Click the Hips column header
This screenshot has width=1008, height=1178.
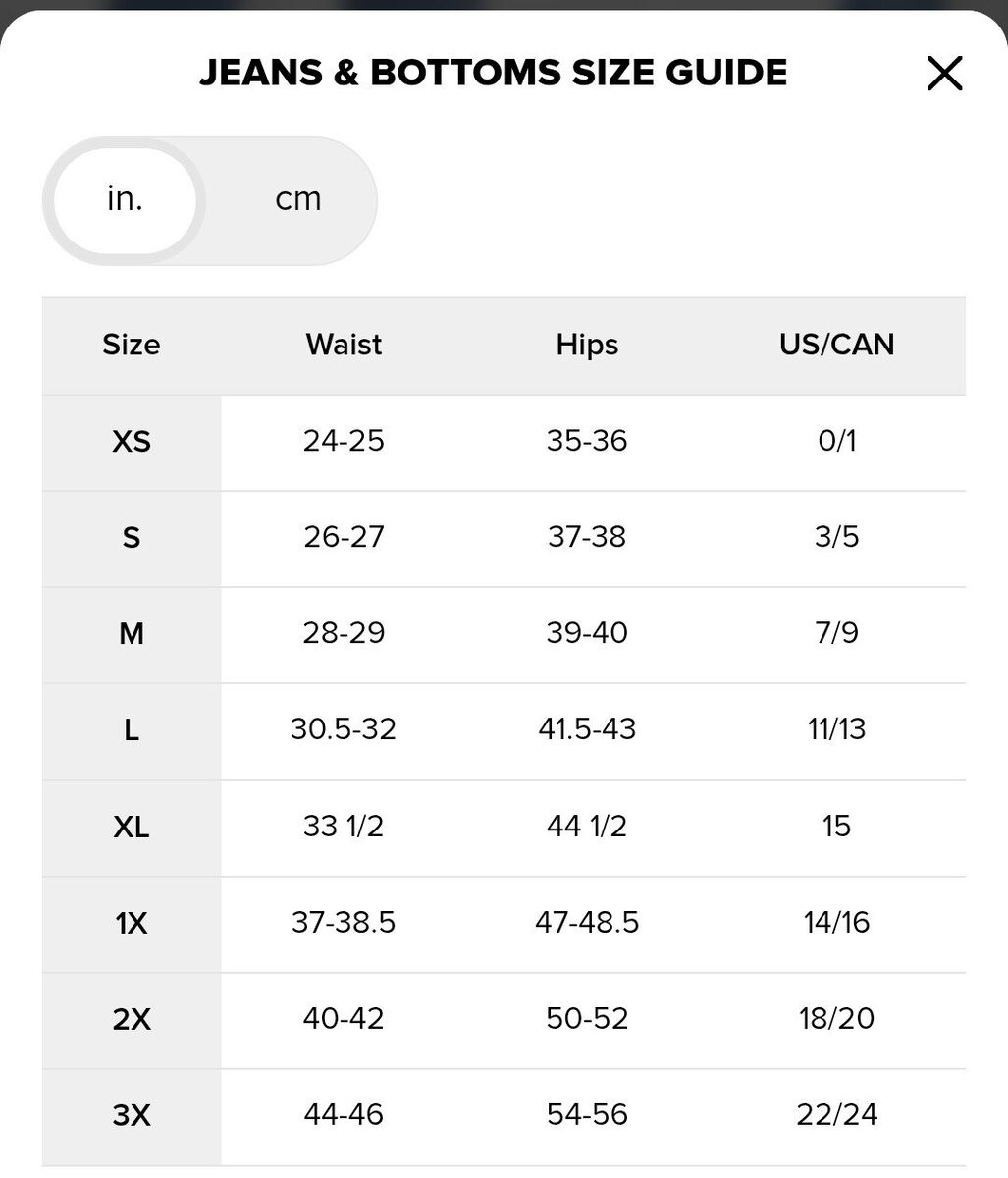pyautogui.click(x=587, y=345)
